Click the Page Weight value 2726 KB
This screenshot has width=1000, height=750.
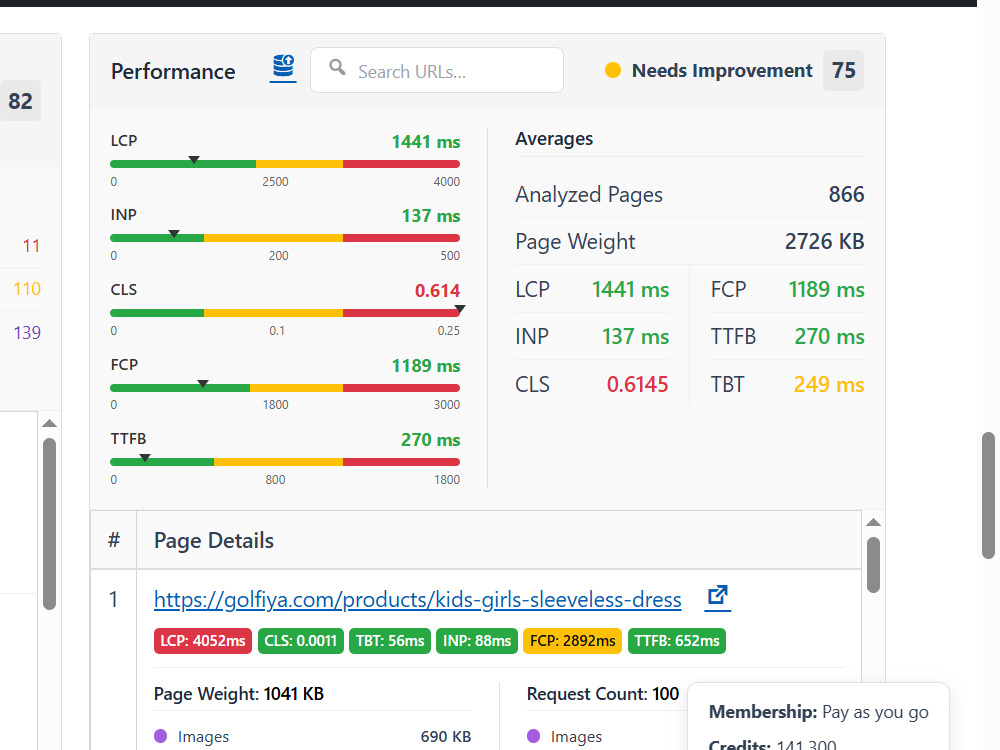825,242
